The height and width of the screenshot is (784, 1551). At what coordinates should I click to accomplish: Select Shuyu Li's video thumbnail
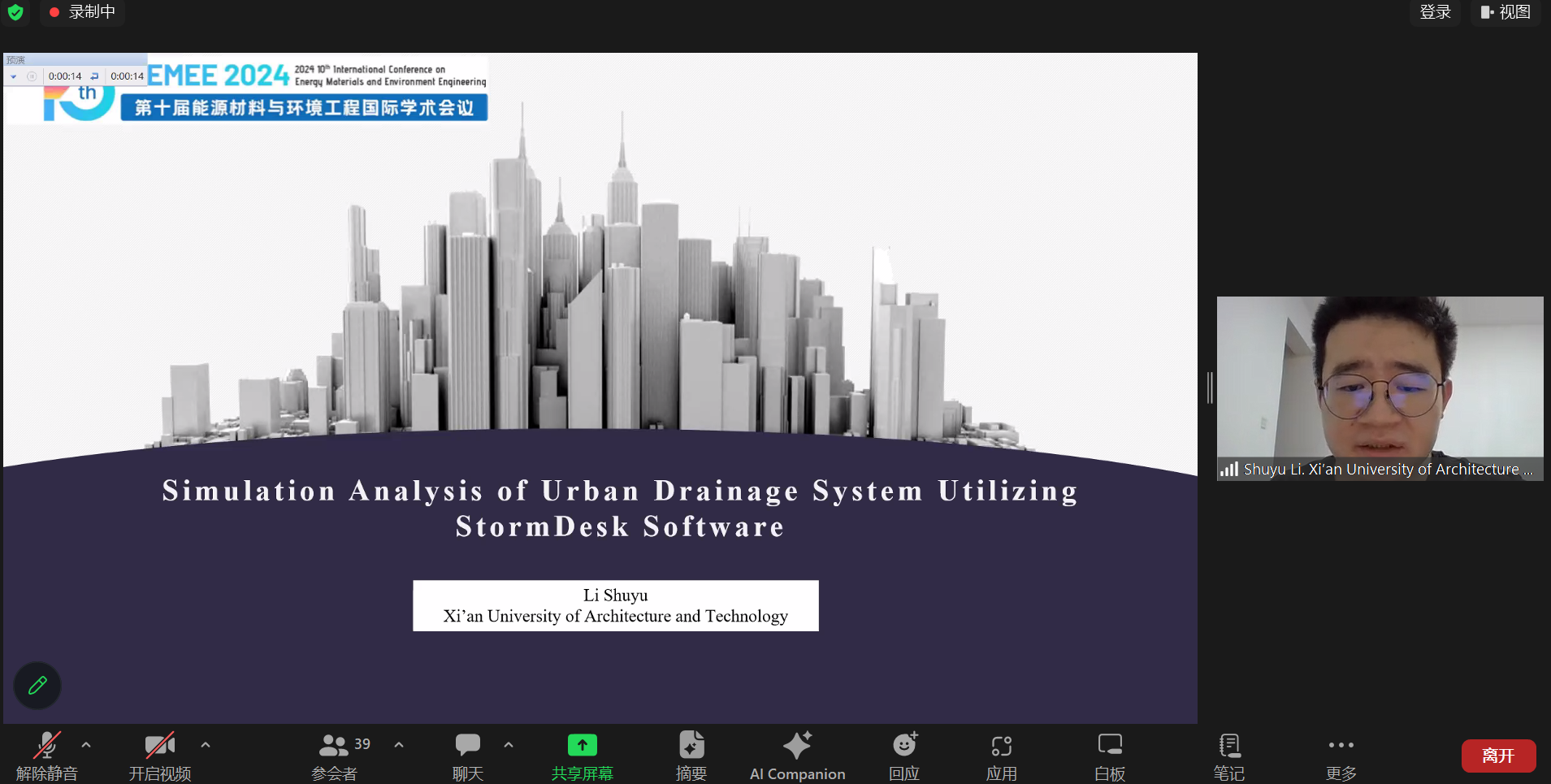pyautogui.click(x=1380, y=388)
